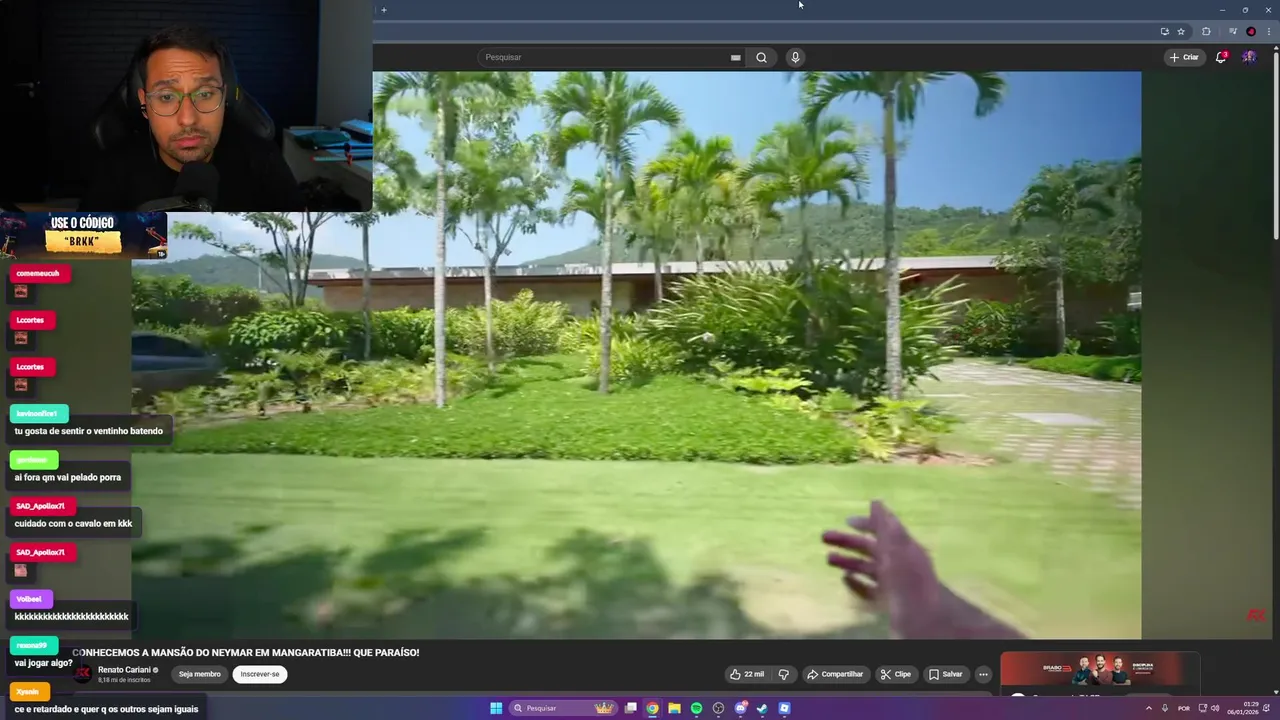This screenshot has width=1280, height=720.
Task: Open the Chrome media controls icon
Action: pyautogui.click(x=1233, y=31)
